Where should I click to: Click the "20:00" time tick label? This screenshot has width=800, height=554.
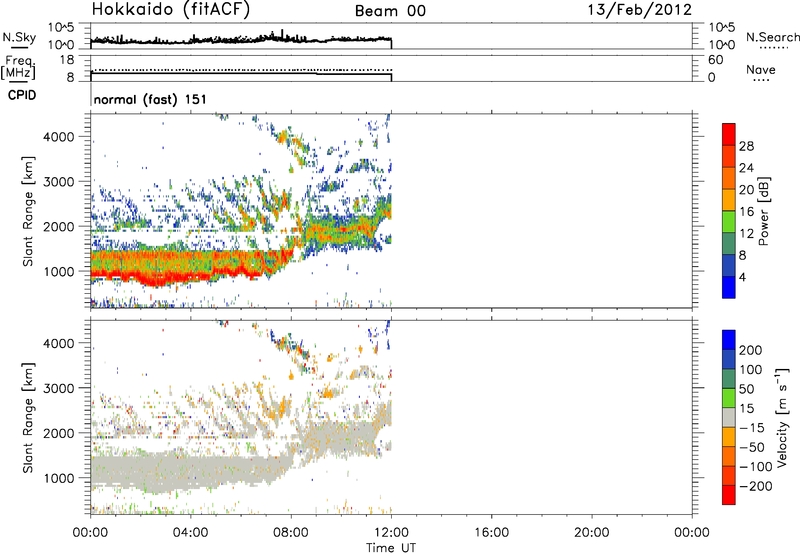(x=591, y=533)
